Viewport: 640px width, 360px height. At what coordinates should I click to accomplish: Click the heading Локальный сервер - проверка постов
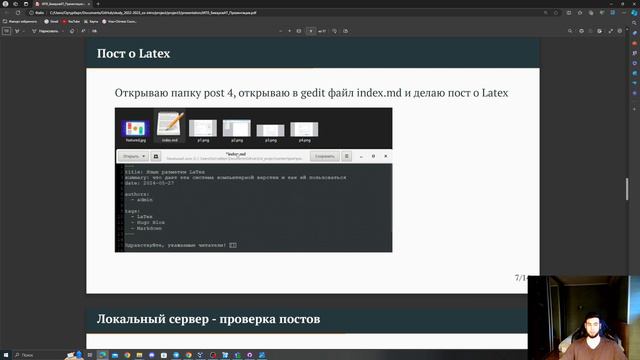coord(208,319)
